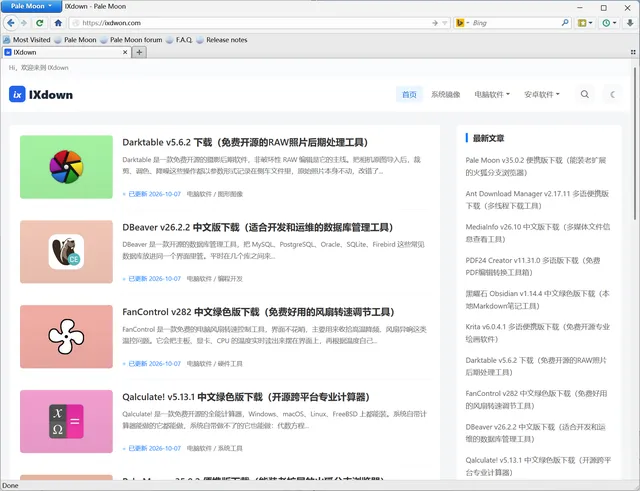640x491 pixels.
Task: Click the page vertical scrollbar thumb
Action: point(635,144)
